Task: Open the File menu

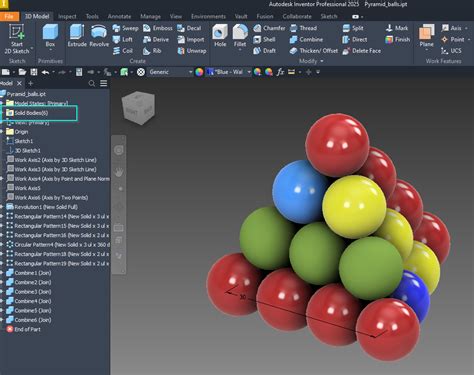Action: 9,16
